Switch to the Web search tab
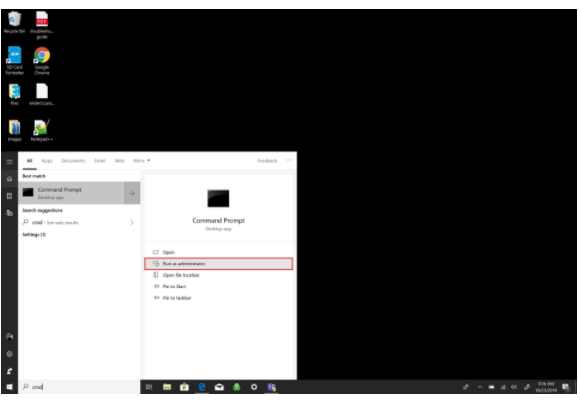The width and height of the screenshot is (580, 403). pos(119,161)
